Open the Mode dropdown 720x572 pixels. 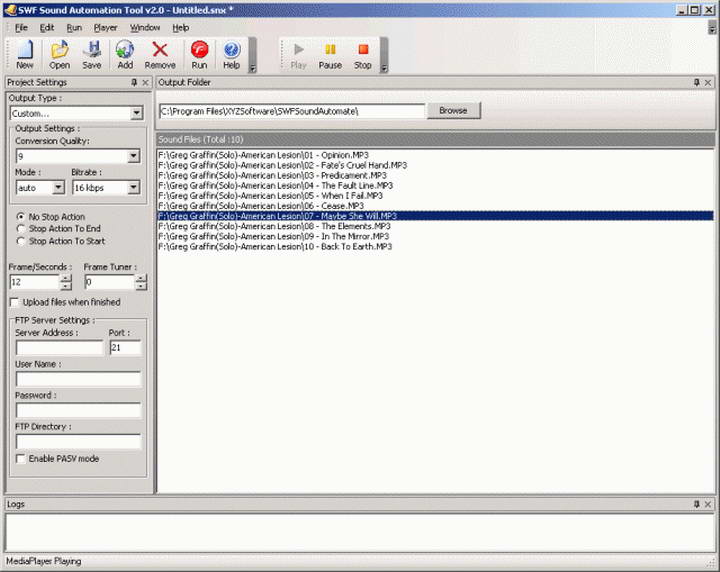(x=58, y=187)
